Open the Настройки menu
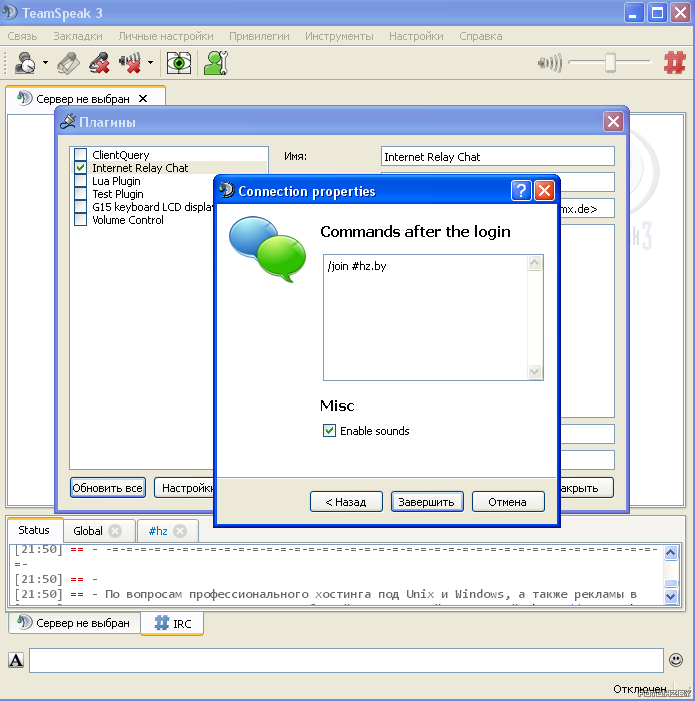Viewport: 695px width, 701px height. pos(416,36)
